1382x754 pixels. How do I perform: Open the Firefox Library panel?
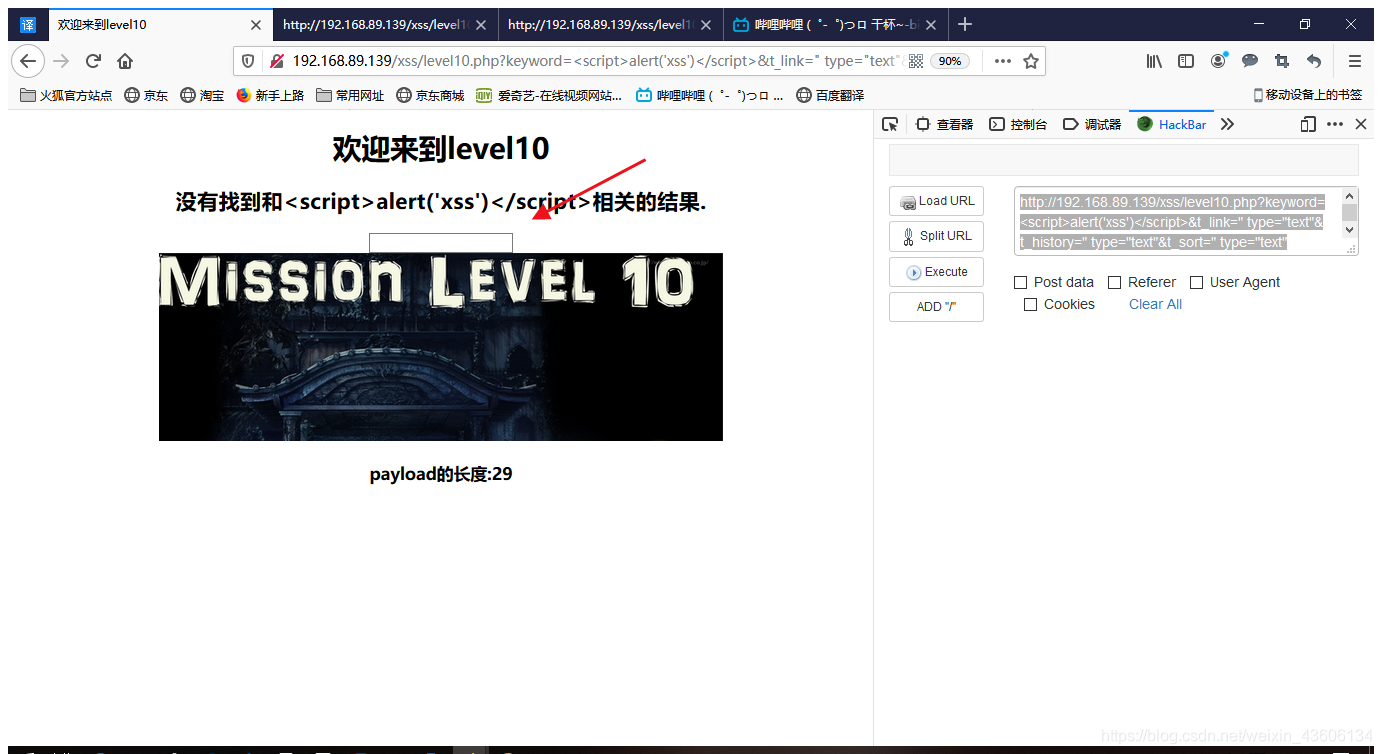1153,61
